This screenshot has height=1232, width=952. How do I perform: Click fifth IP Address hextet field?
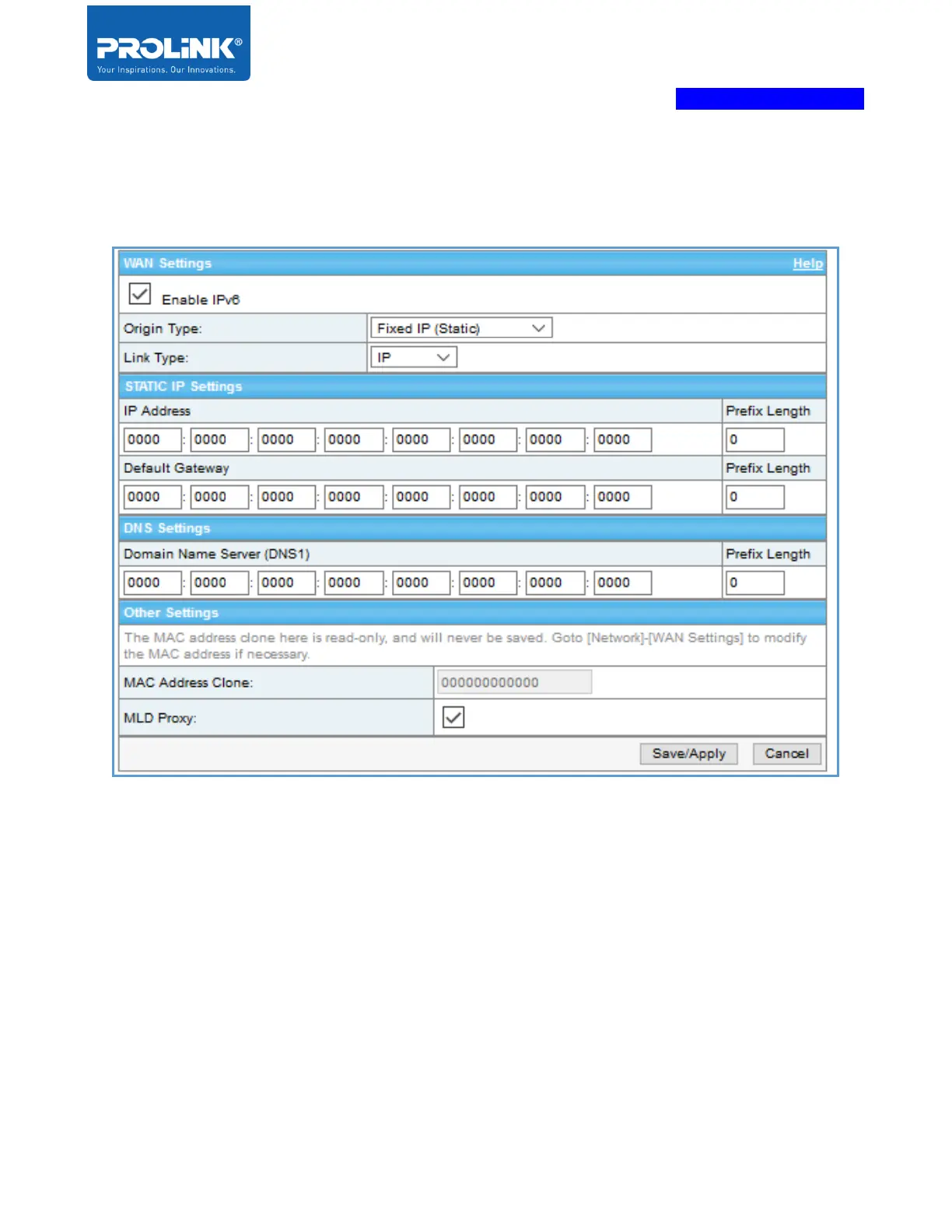pos(422,439)
